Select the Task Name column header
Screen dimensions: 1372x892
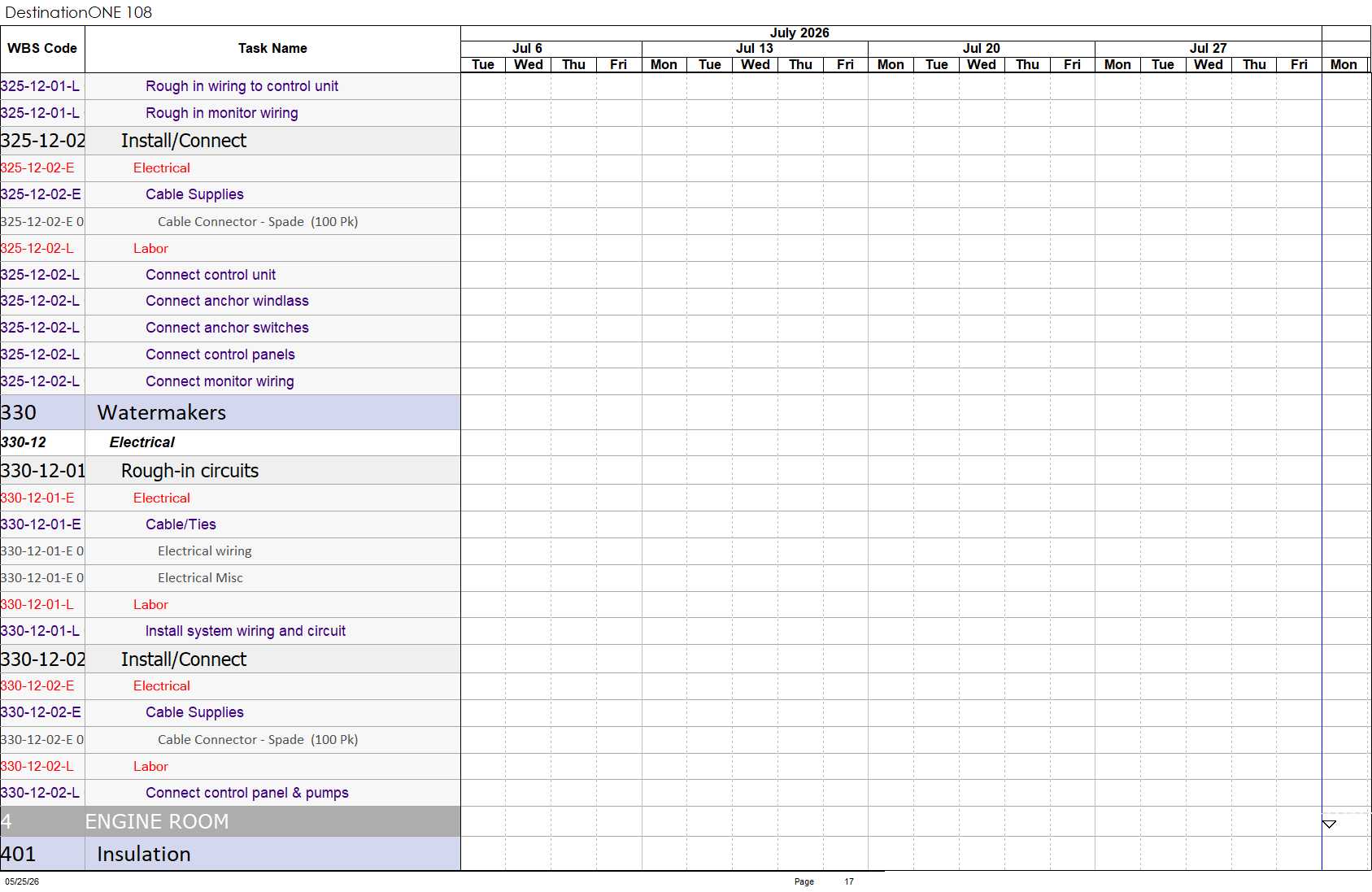click(x=272, y=49)
